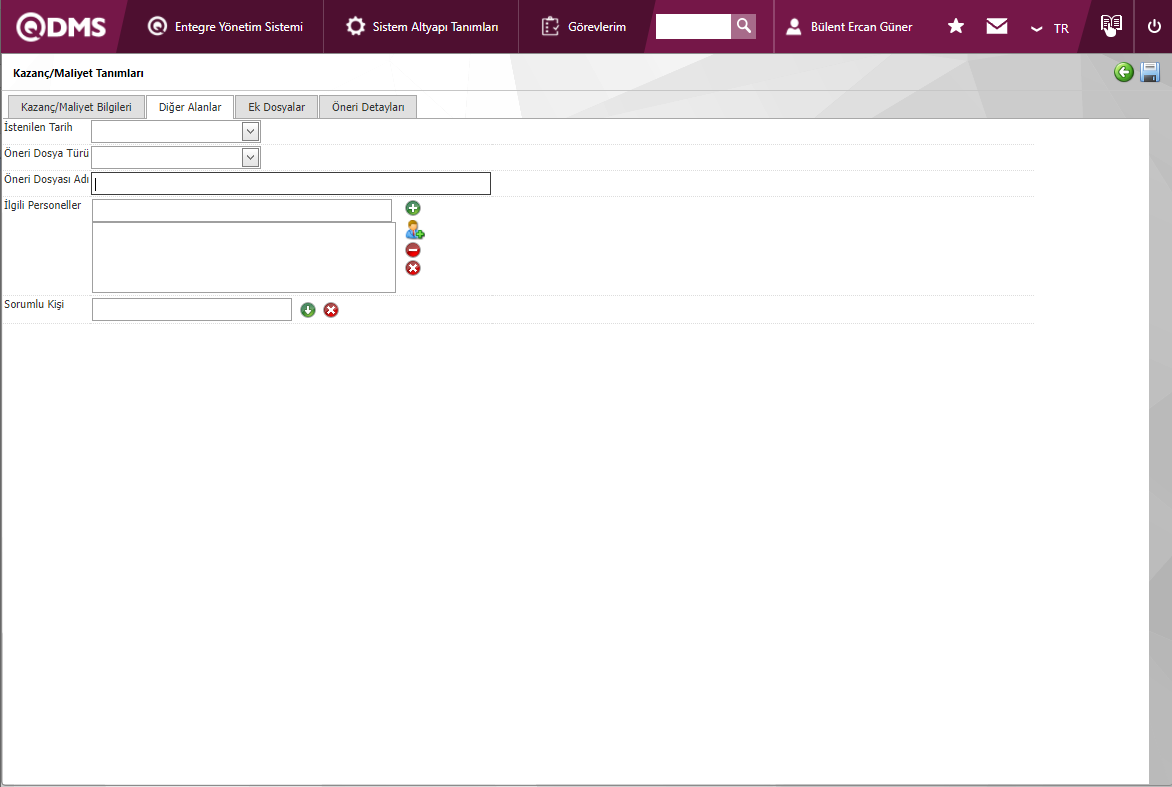The image size is (1172, 787).
Task: Click the Sorumlu Kişi text field
Action: [191, 309]
